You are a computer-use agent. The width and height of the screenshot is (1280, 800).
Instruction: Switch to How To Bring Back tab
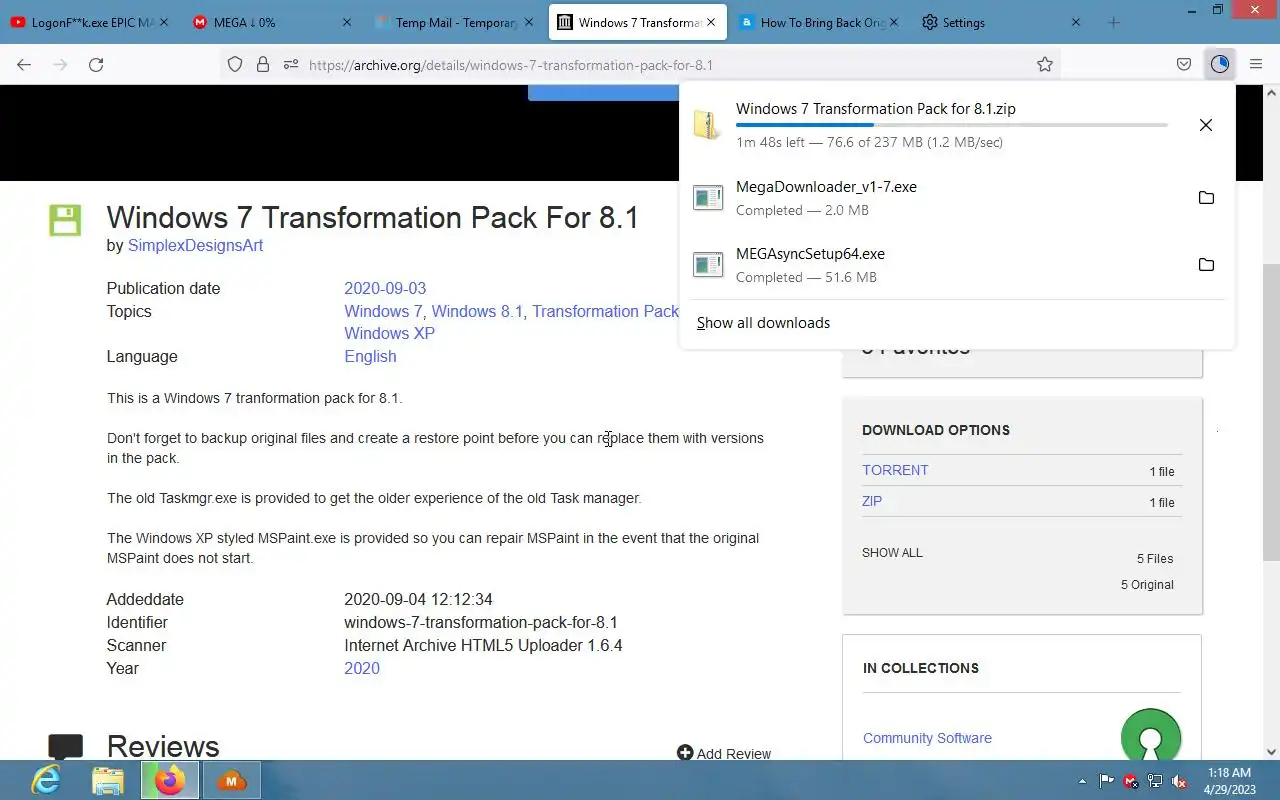[x=818, y=22]
